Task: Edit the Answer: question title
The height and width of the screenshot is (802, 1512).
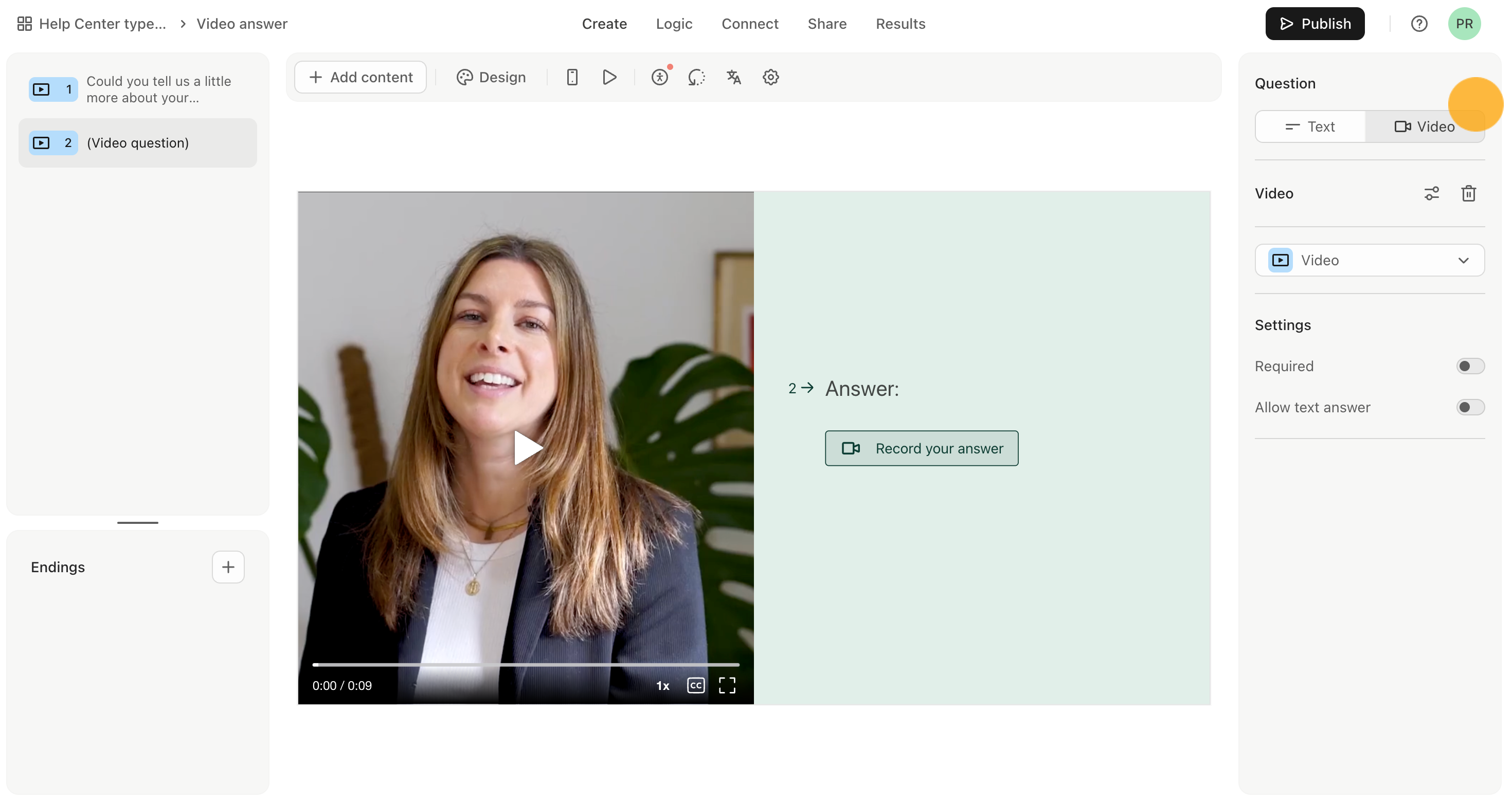Action: [861, 388]
